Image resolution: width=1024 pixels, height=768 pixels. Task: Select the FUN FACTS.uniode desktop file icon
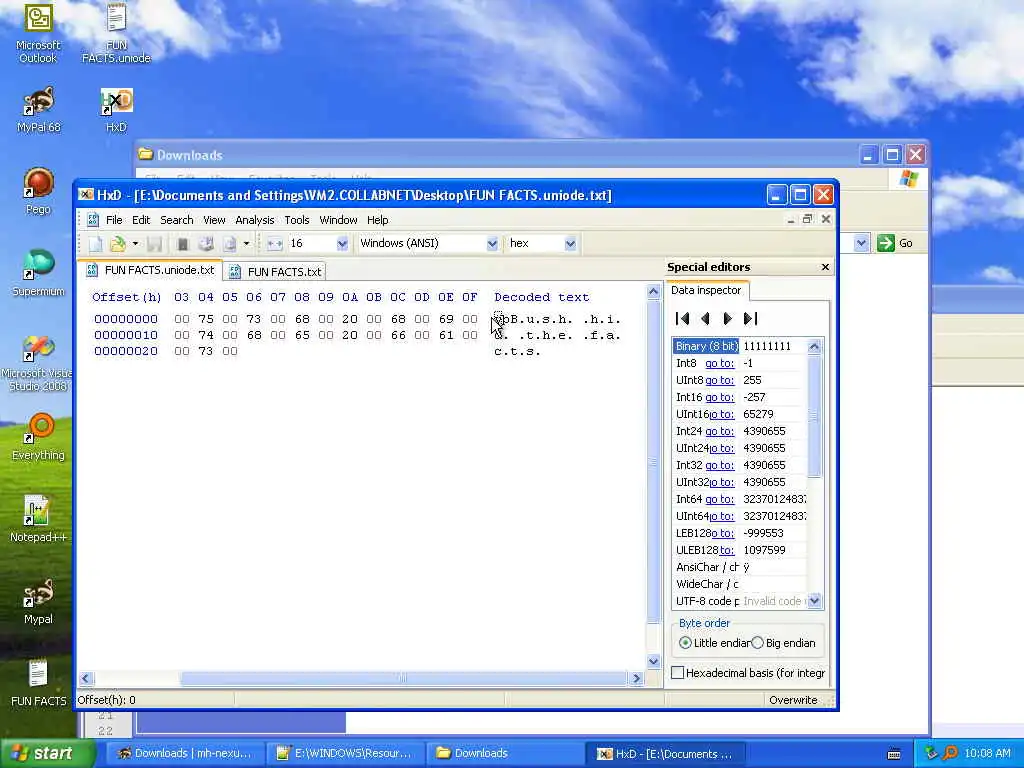coord(116,33)
